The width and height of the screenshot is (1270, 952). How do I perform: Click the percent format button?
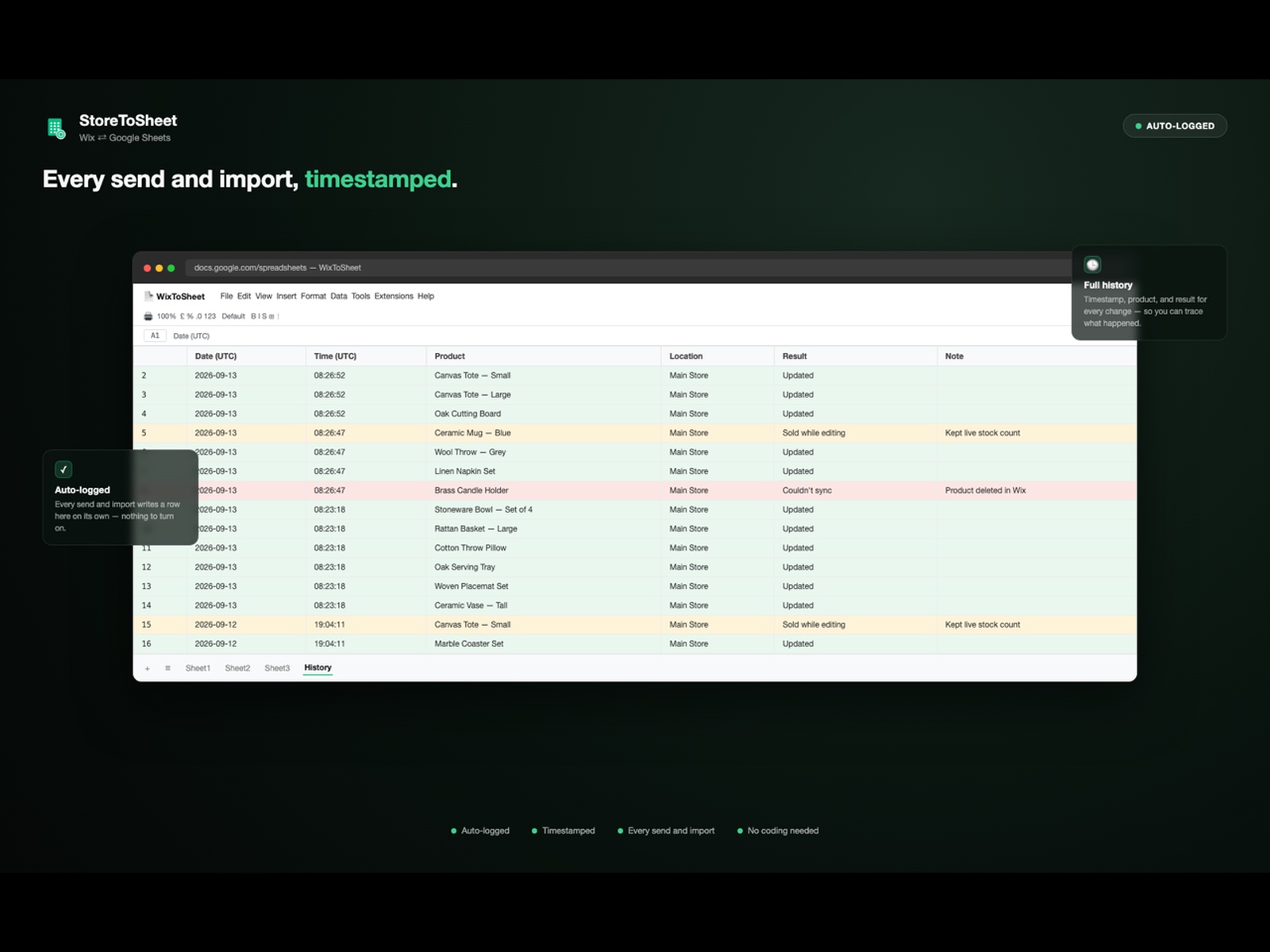coord(190,317)
